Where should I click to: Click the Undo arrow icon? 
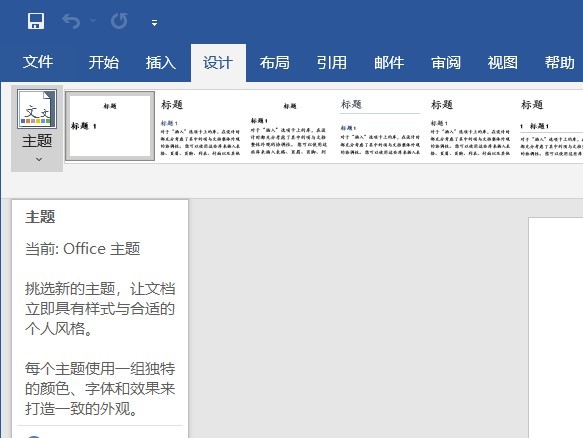point(71,21)
